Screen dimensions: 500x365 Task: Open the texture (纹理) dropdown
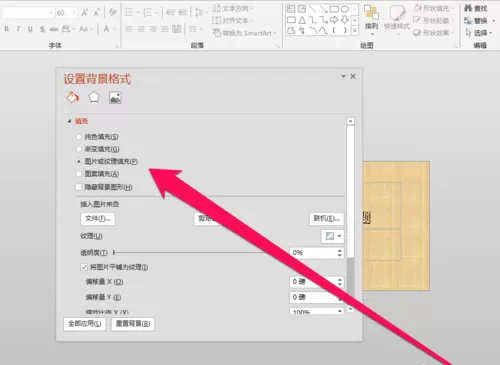332,236
